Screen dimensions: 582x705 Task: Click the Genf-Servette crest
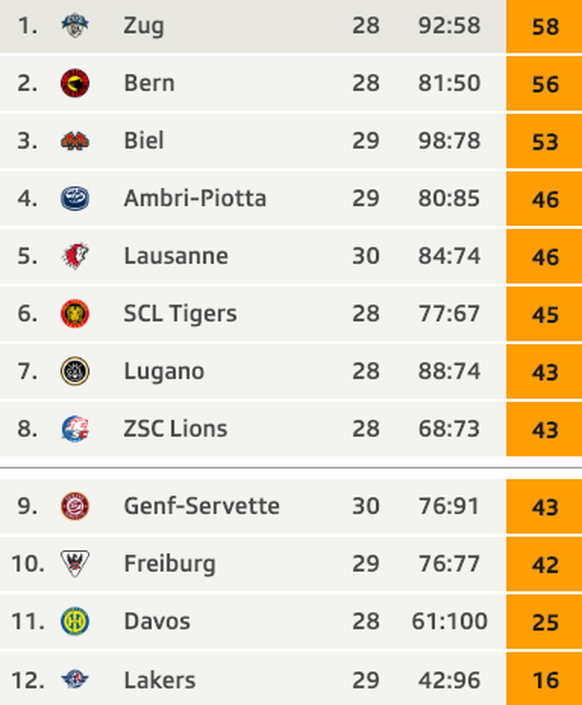tap(75, 506)
